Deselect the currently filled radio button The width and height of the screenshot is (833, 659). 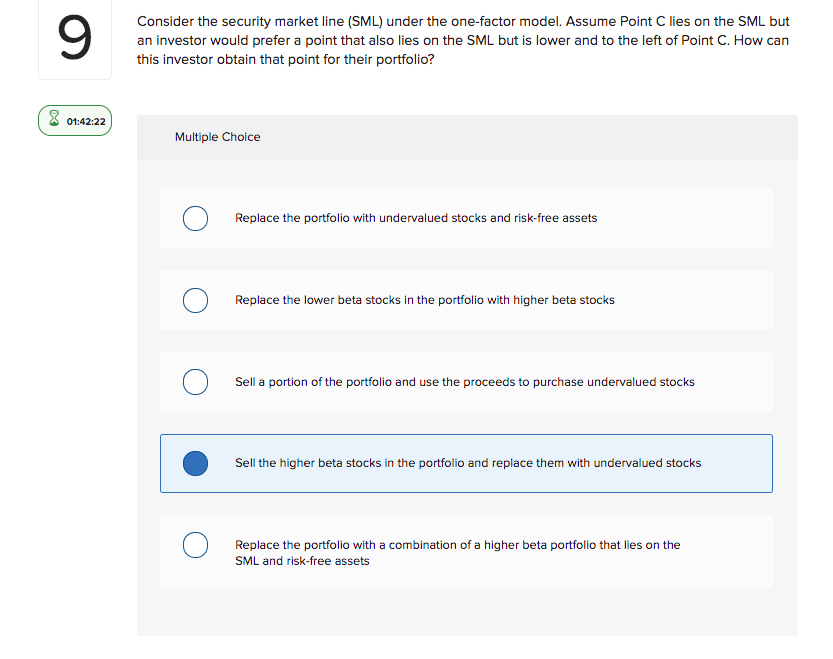pos(195,463)
